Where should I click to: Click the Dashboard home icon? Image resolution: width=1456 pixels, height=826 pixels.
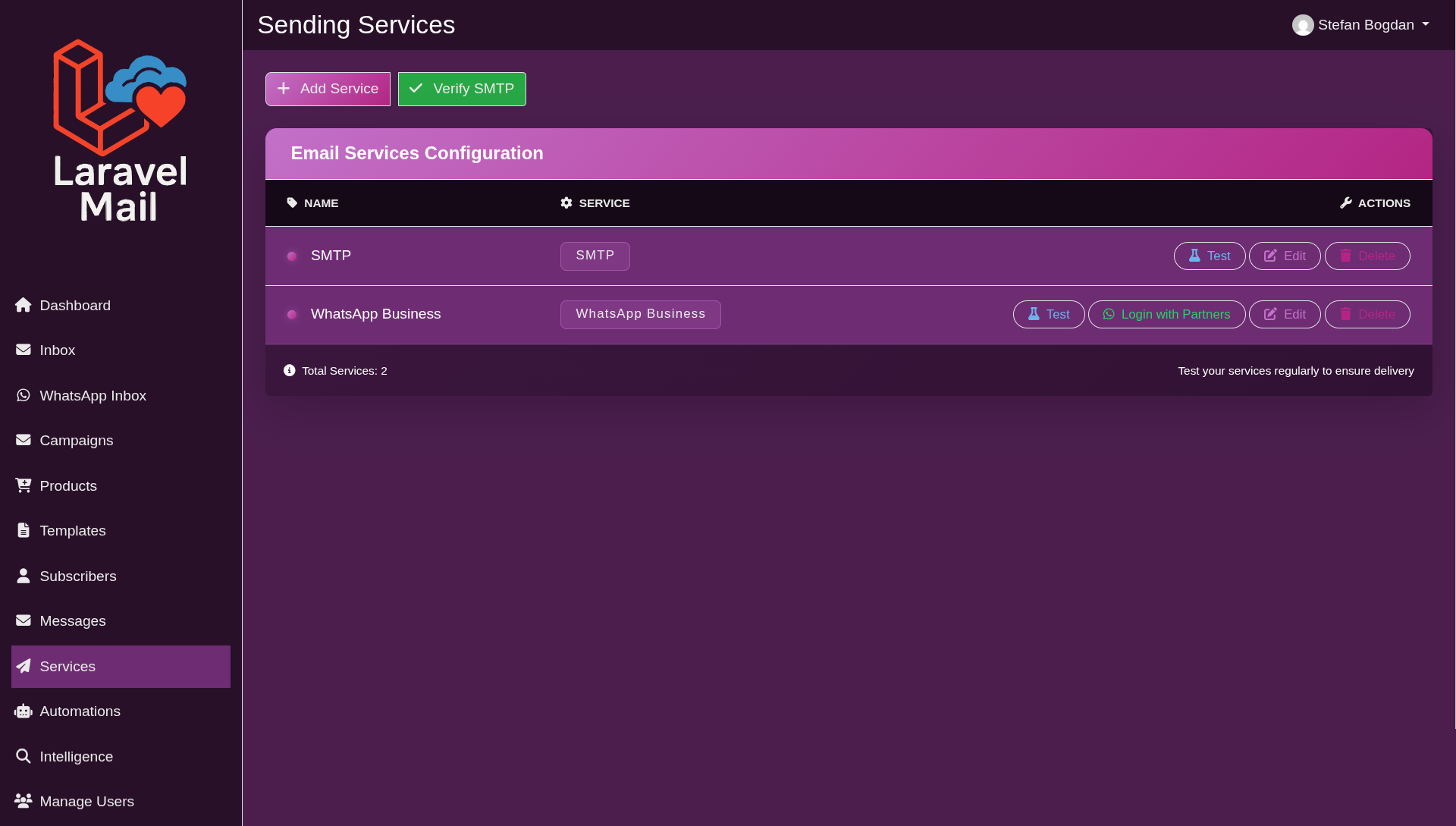click(24, 305)
